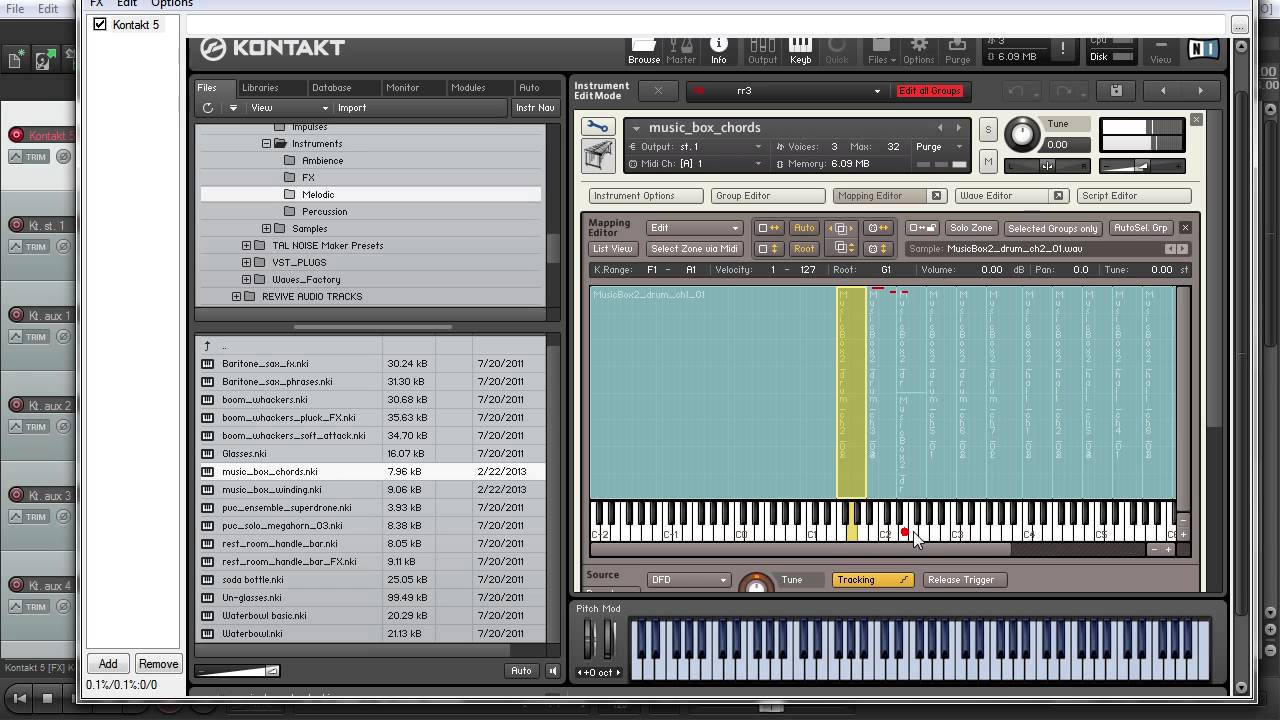Viewport: 1280px width, 720px height.
Task: Toggle Edit all Groups
Action: pyautogui.click(x=929, y=91)
